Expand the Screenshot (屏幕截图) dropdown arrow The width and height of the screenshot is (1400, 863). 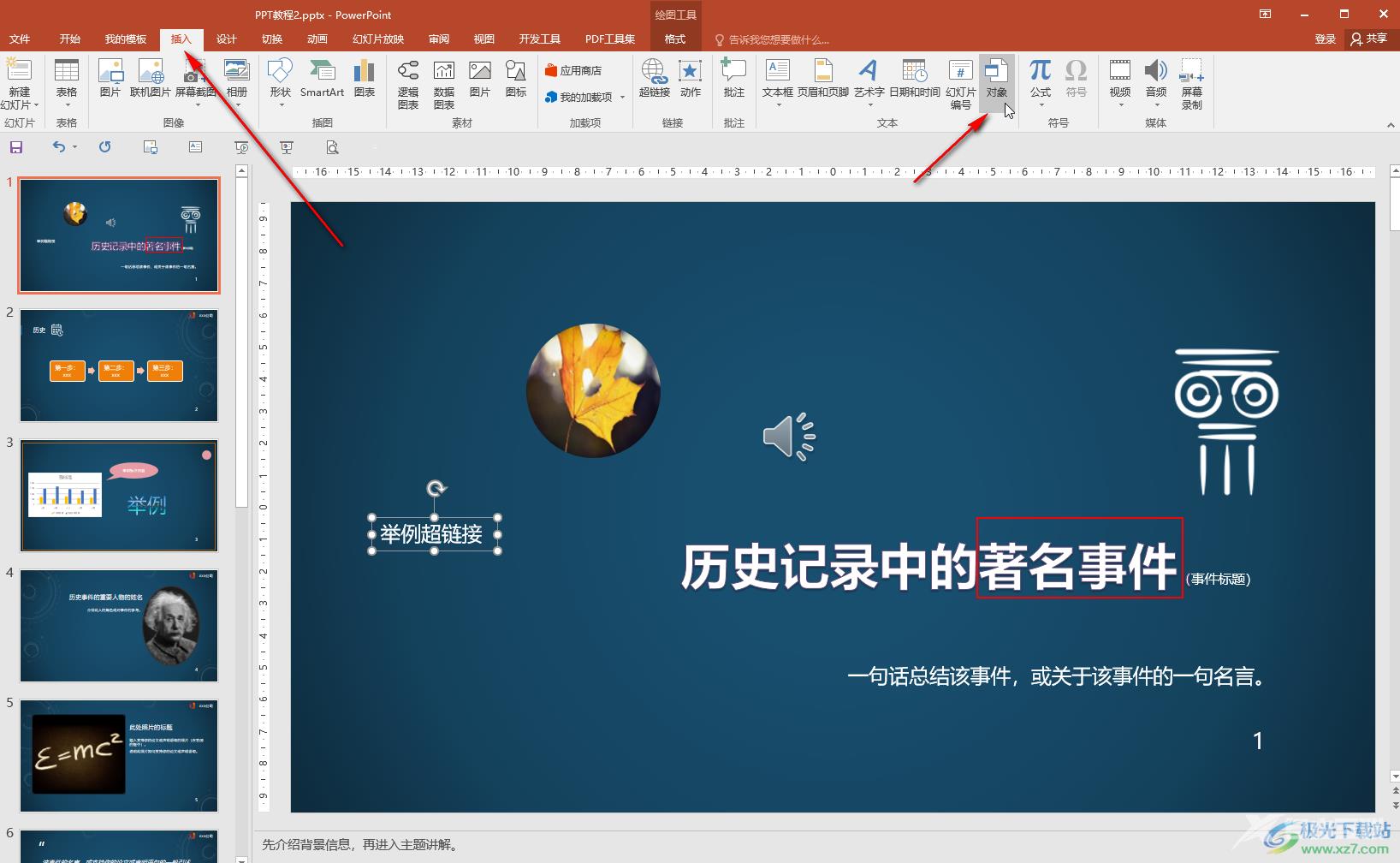(198, 105)
